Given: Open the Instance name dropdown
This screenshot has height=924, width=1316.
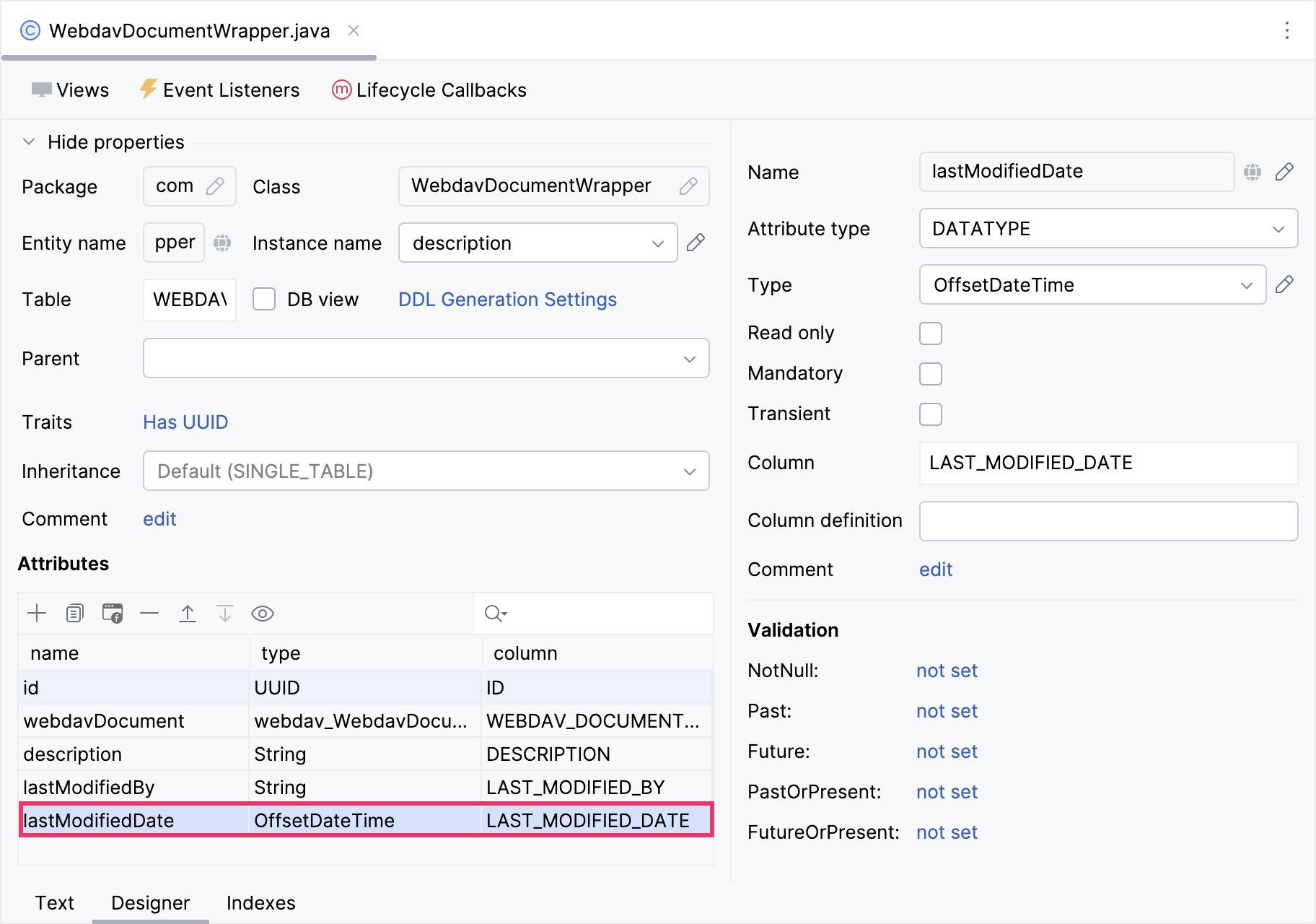Looking at the screenshot, I should pos(657,243).
